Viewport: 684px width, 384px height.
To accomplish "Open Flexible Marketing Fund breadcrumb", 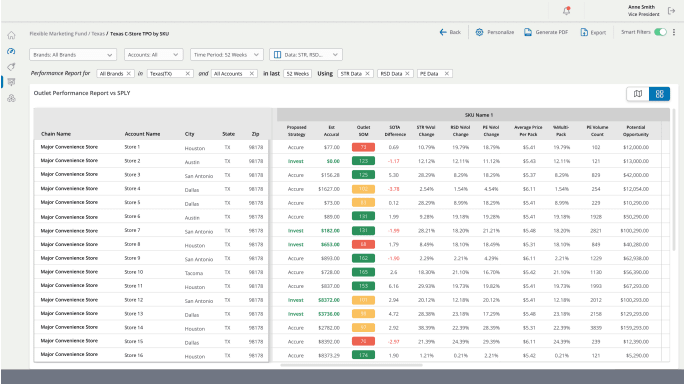I will click(x=58, y=34).
